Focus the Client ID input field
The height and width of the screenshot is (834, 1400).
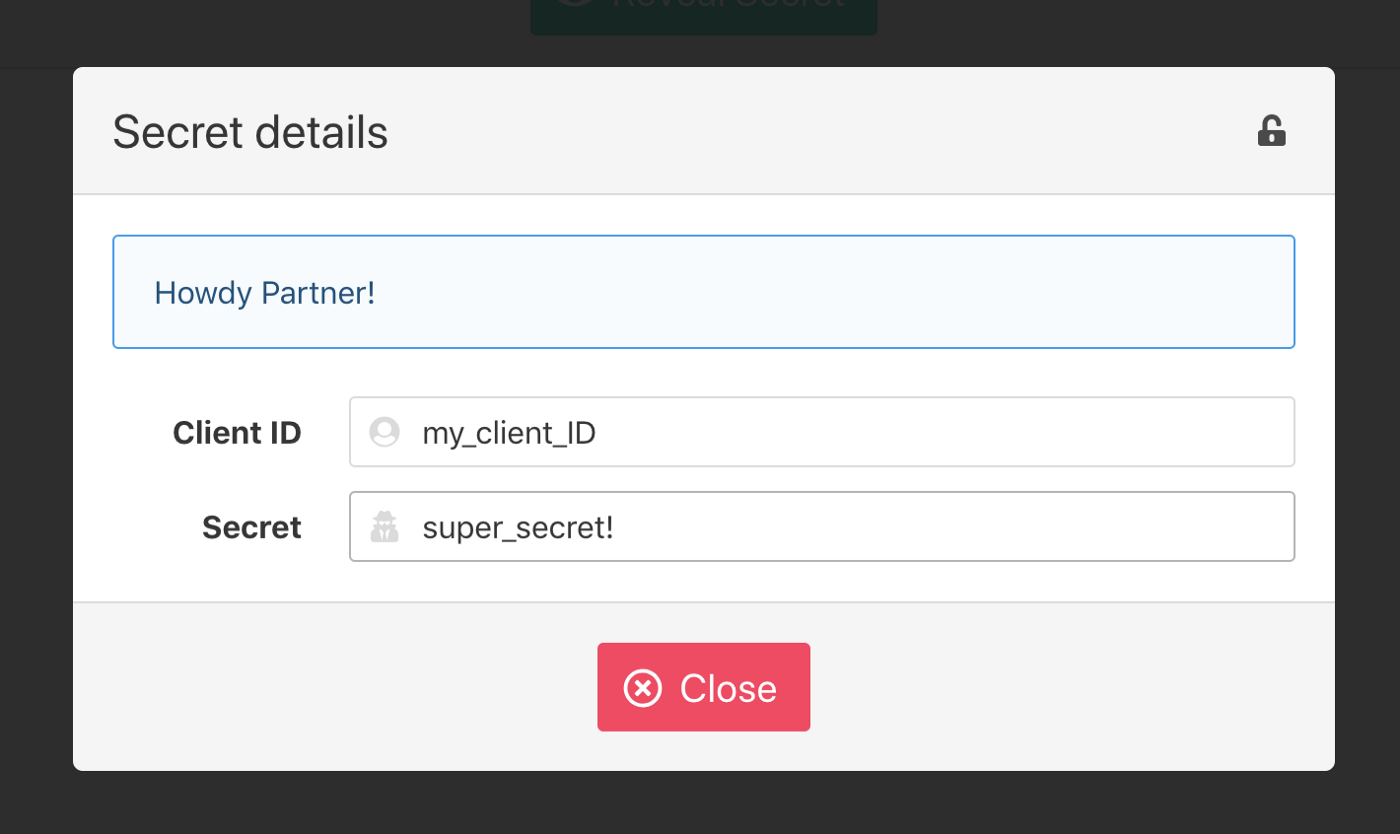pyautogui.click(x=822, y=432)
